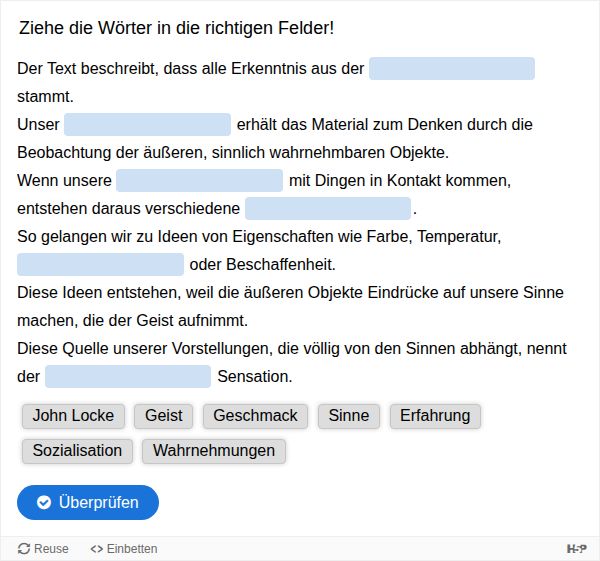600x561 pixels.
Task: Click the H5P logo icon
Action: (x=576, y=548)
